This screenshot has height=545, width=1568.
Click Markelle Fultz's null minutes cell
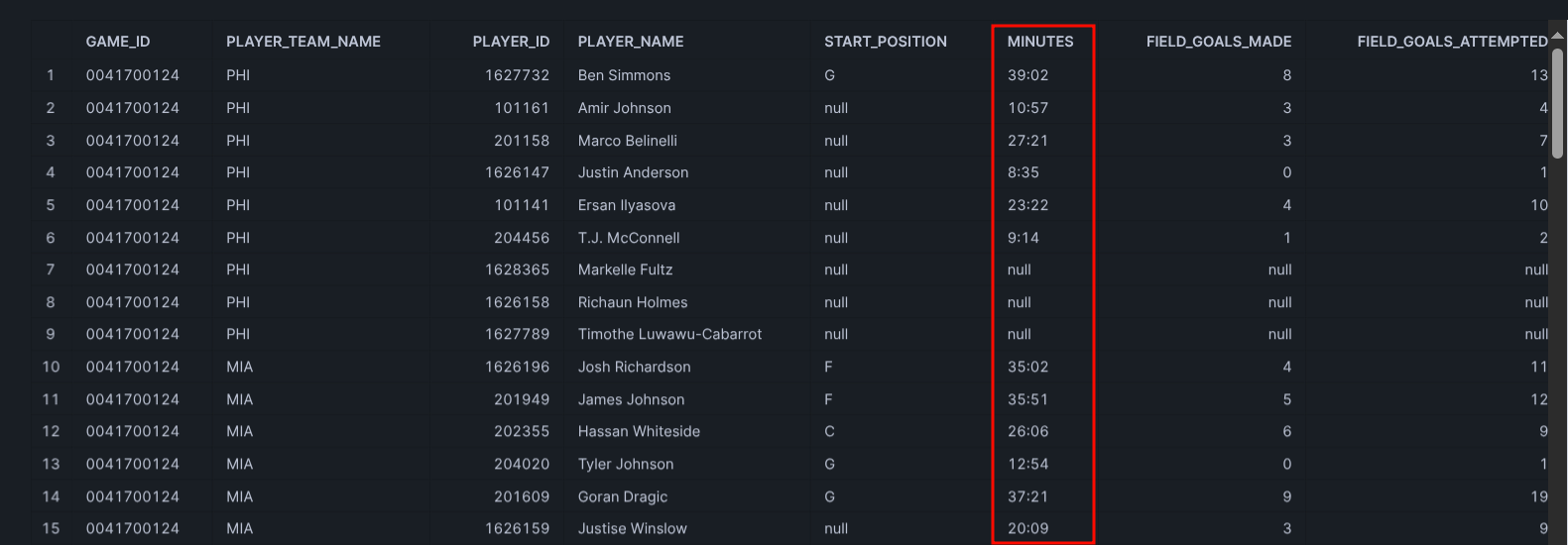1020,270
